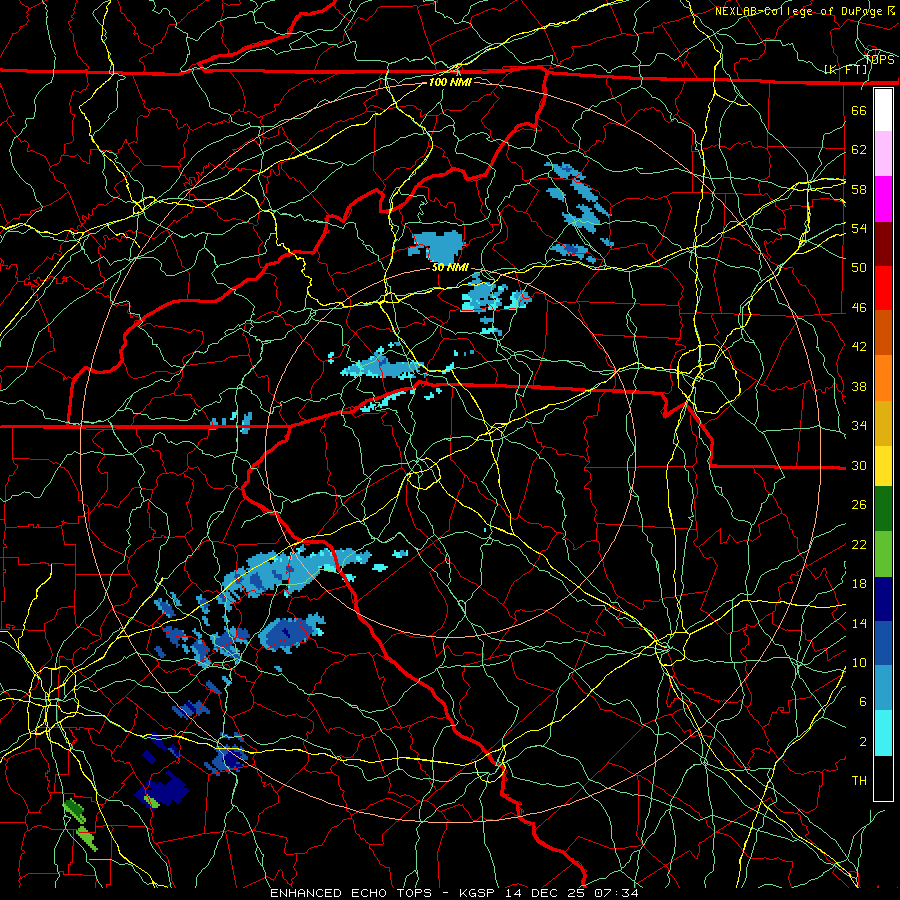Click the "ENHANCED ECHO TOPS" caption text

351,893
